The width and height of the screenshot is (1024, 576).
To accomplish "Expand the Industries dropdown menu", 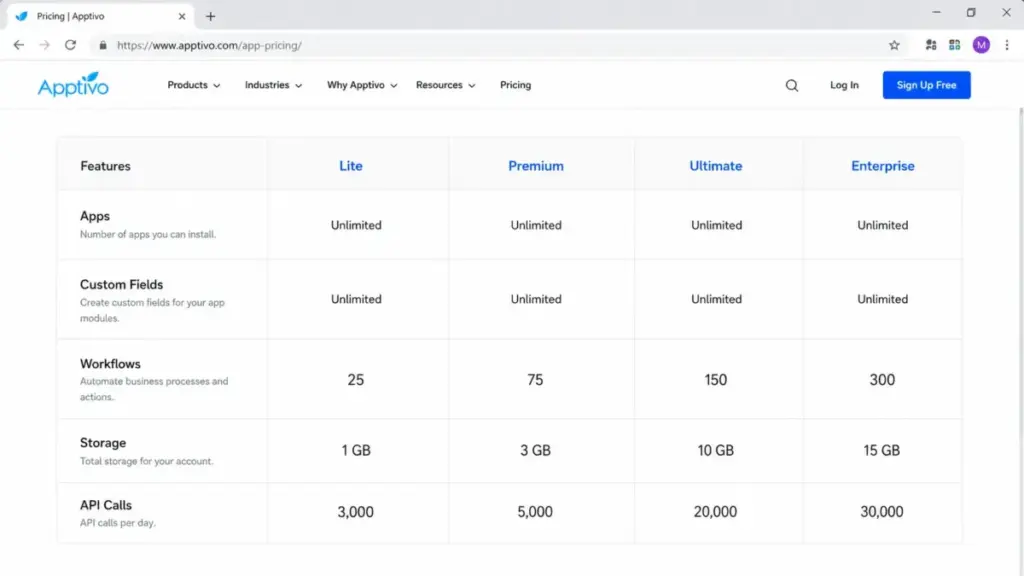I will (274, 85).
